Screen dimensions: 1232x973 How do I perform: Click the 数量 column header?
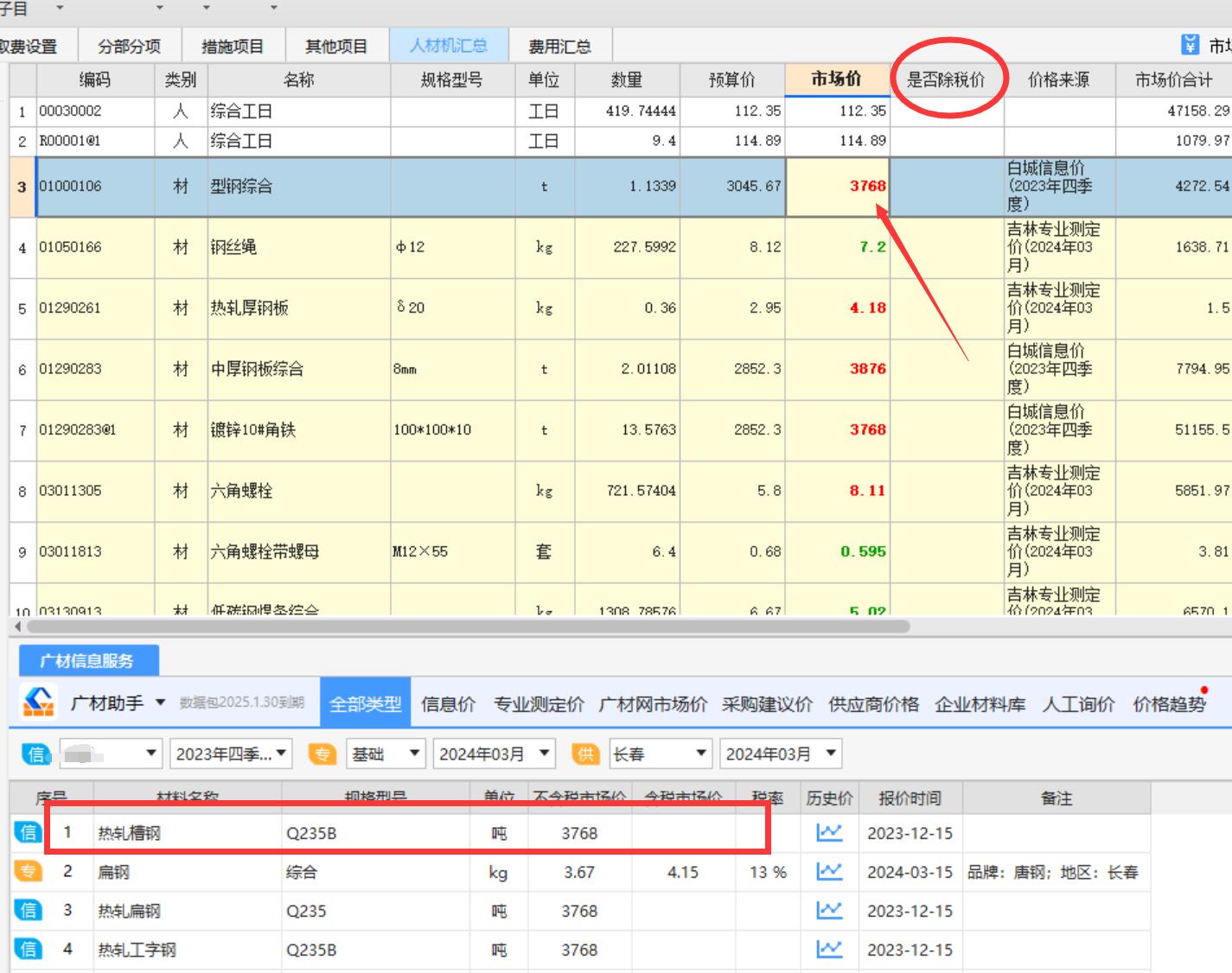coord(627,80)
